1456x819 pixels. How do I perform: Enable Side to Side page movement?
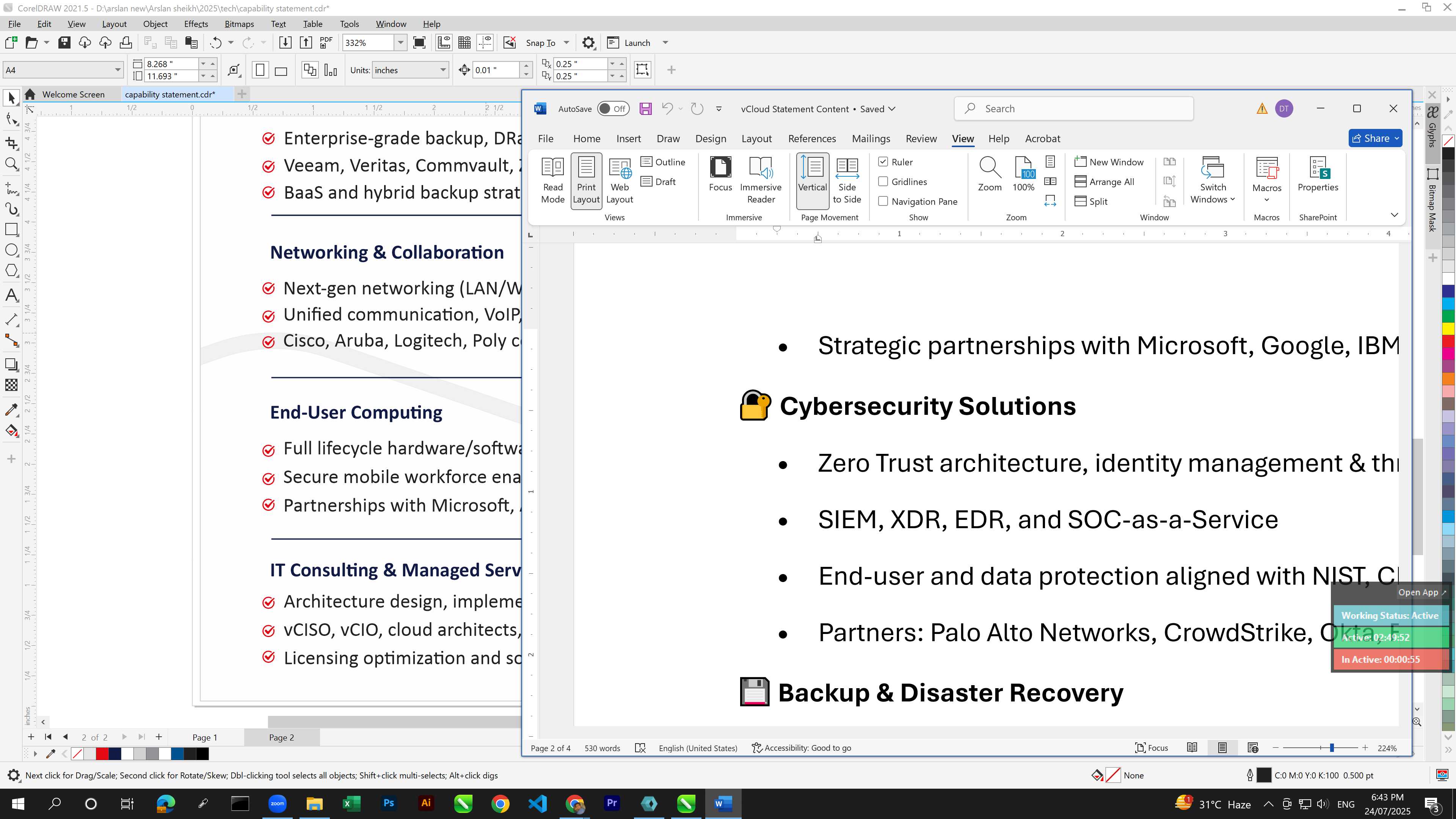coord(847,180)
